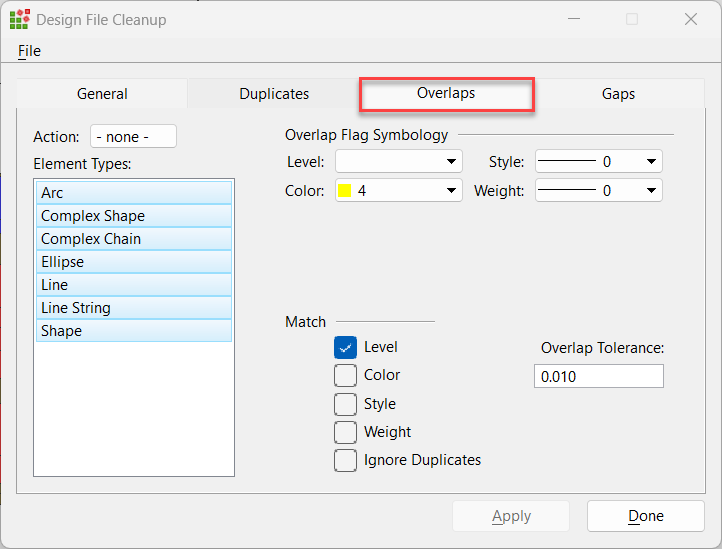This screenshot has height=549, width=722.
Task: Tick the Ignore Duplicates checkbox
Action: (x=345, y=460)
